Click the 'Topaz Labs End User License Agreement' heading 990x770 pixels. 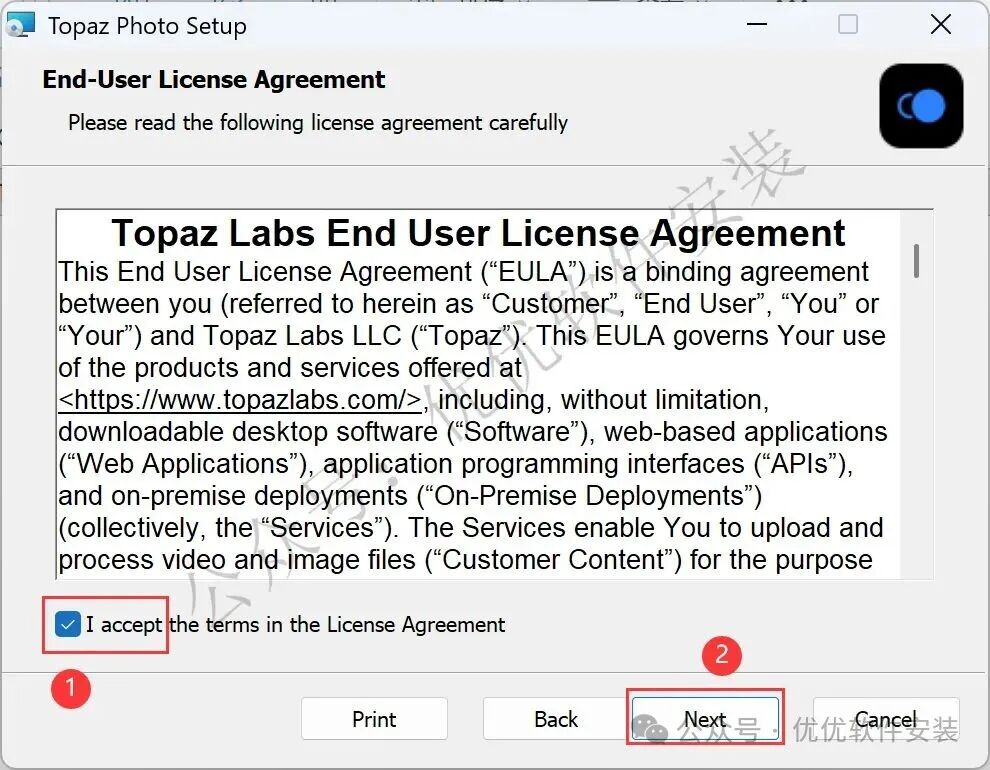pyautogui.click(x=478, y=233)
